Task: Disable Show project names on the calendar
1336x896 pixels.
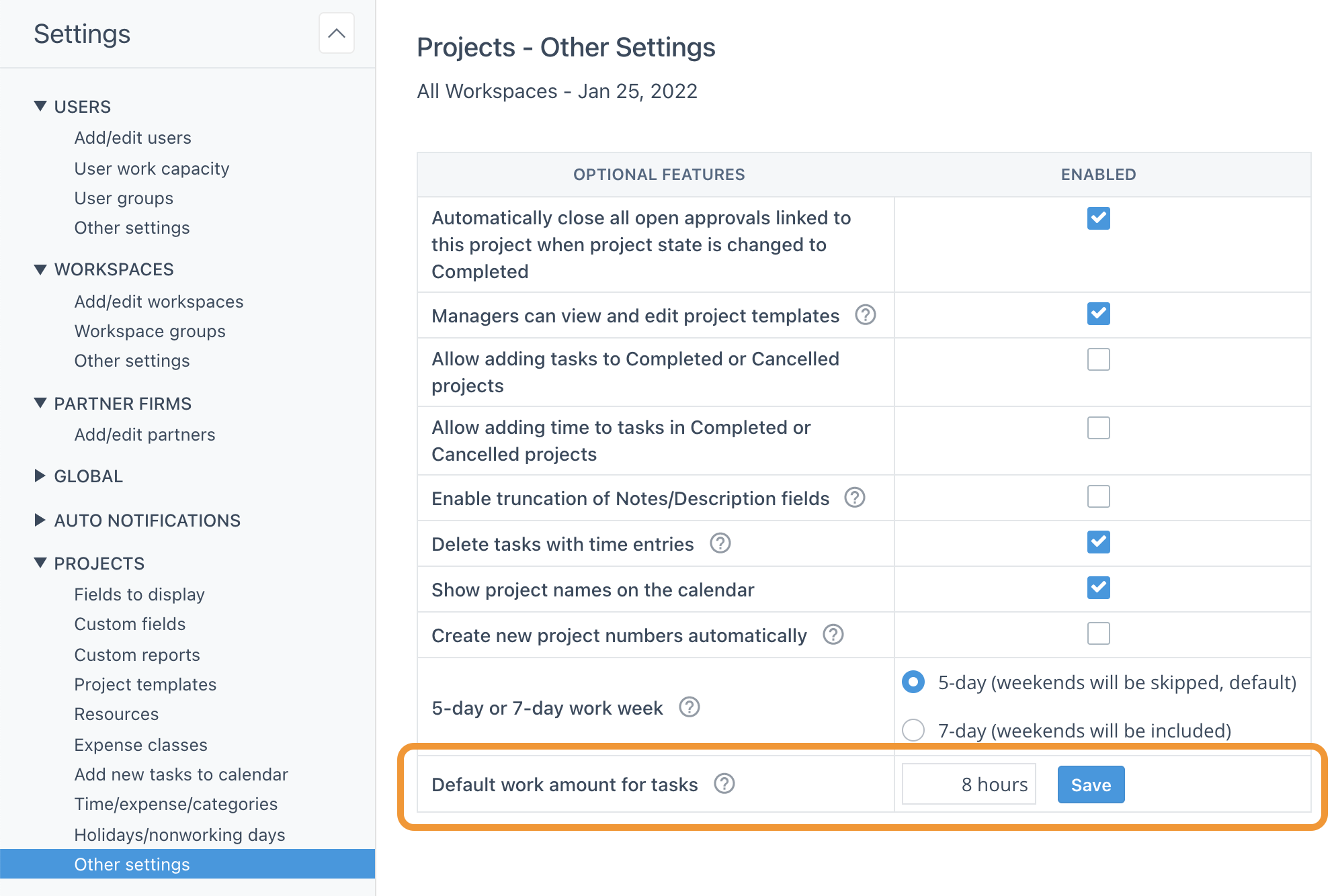Action: (x=1098, y=588)
